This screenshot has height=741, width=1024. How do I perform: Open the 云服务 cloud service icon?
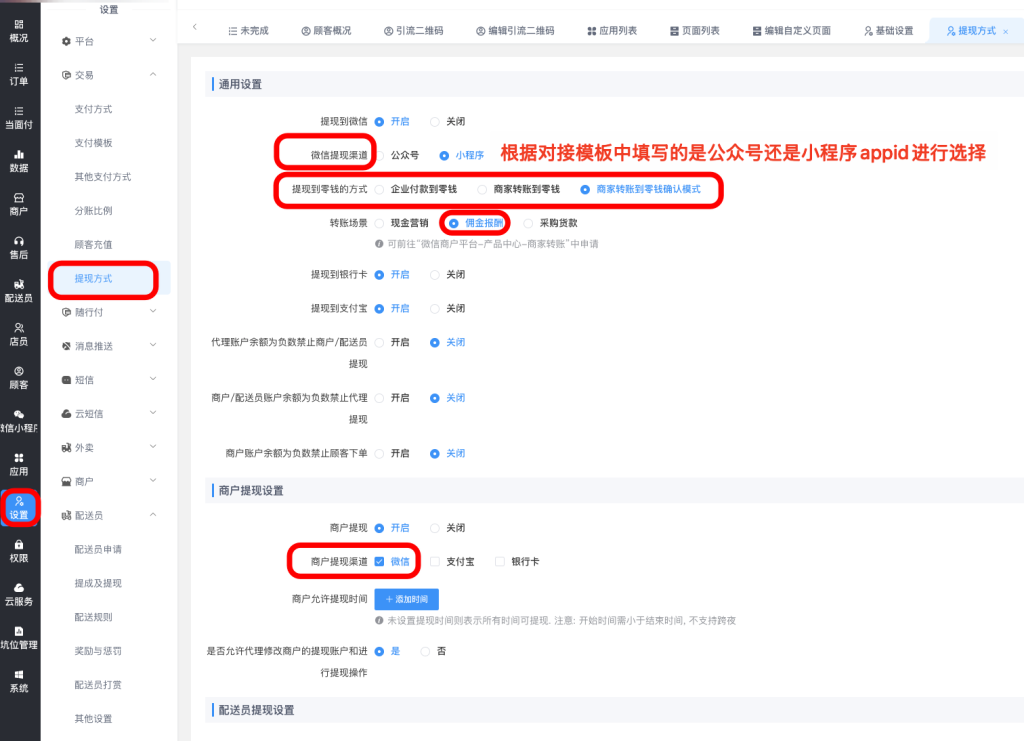pyautogui.click(x=19, y=594)
